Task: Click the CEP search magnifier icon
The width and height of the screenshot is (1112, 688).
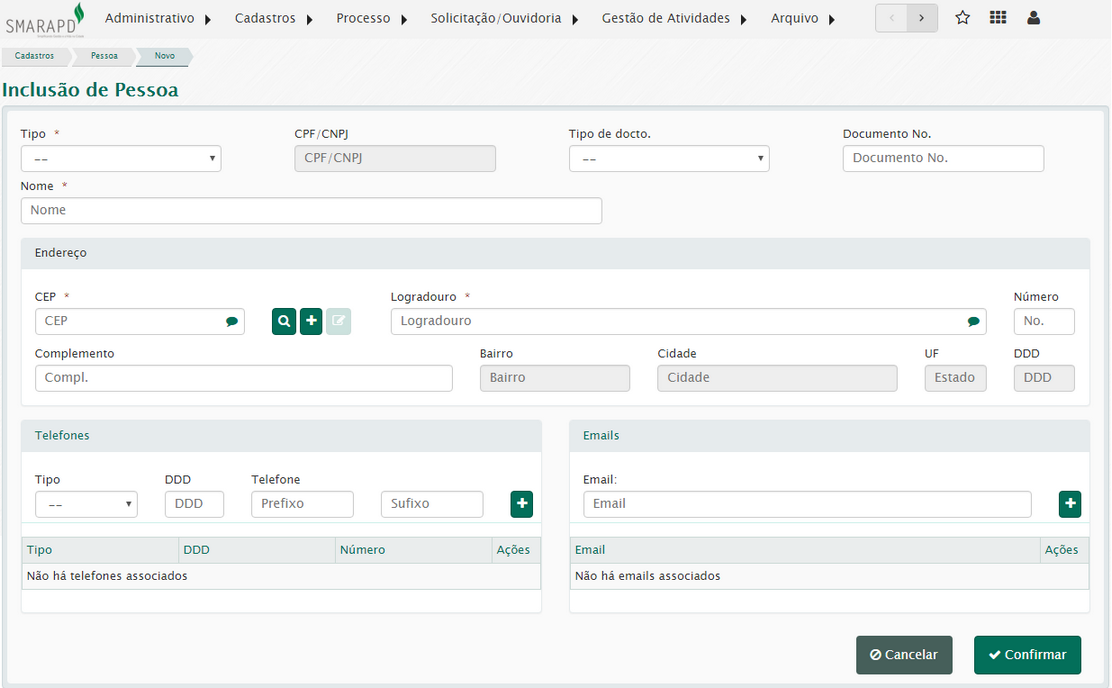Action: click(x=284, y=321)
